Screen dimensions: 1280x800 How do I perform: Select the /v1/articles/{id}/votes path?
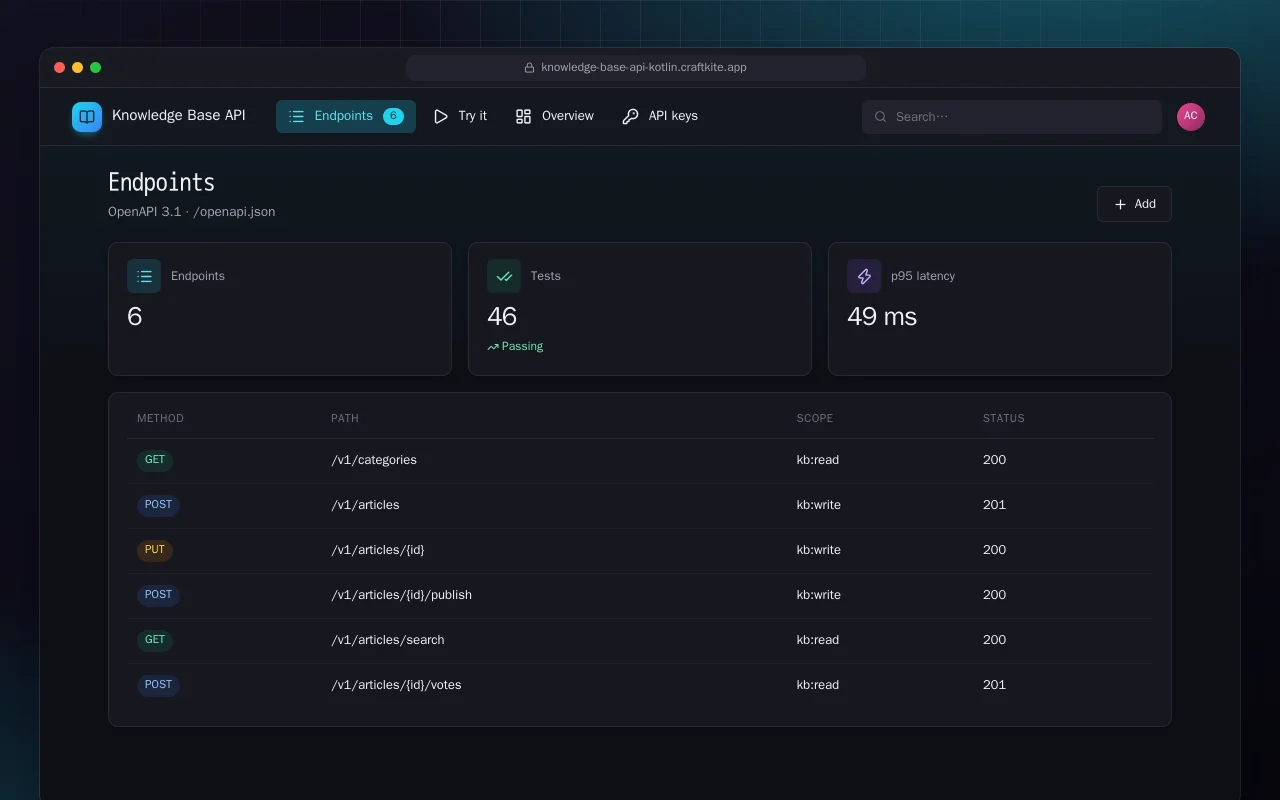point(396,685)
